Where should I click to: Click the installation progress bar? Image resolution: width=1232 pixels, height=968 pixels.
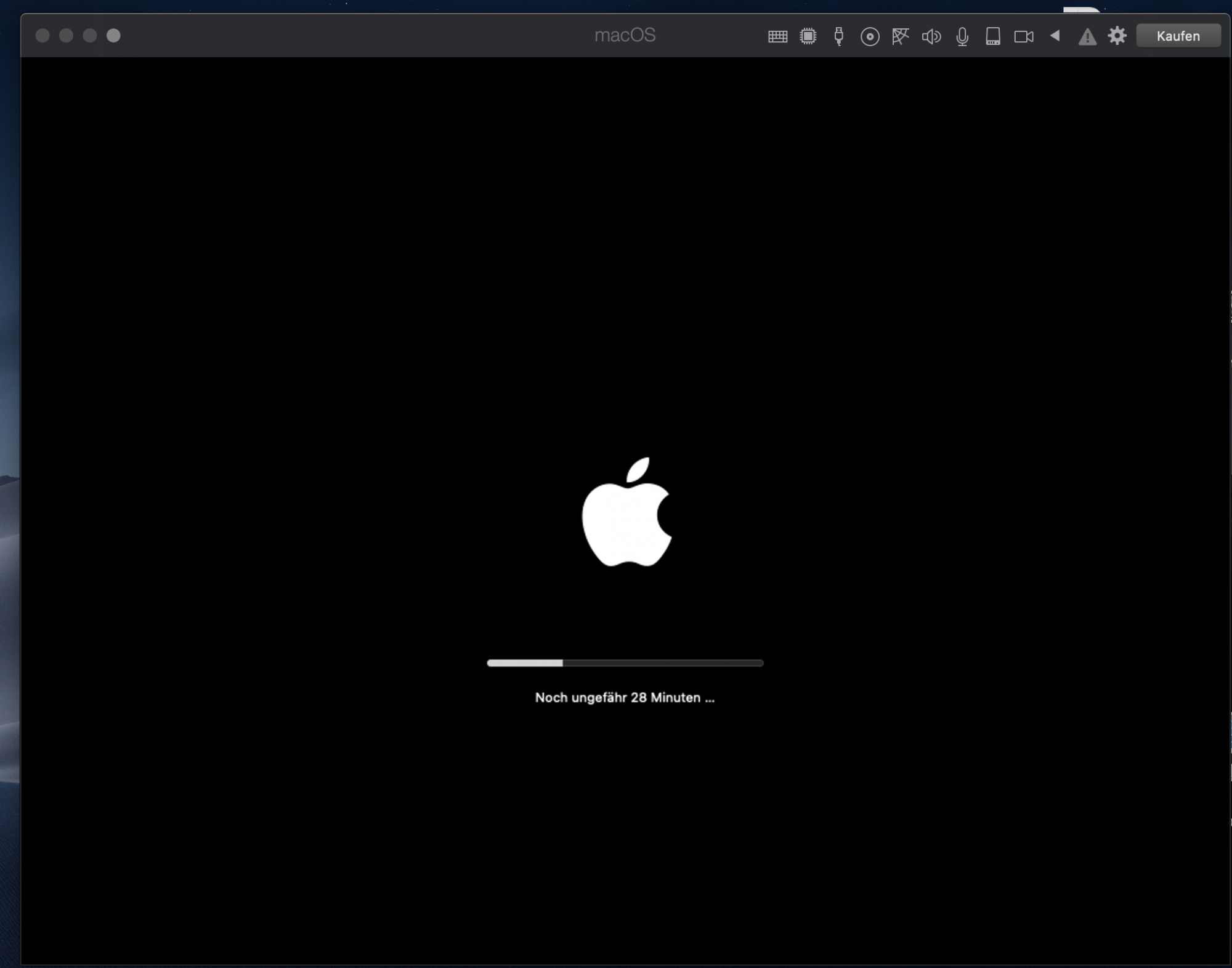pyautogui.click(x=625, y=663)
